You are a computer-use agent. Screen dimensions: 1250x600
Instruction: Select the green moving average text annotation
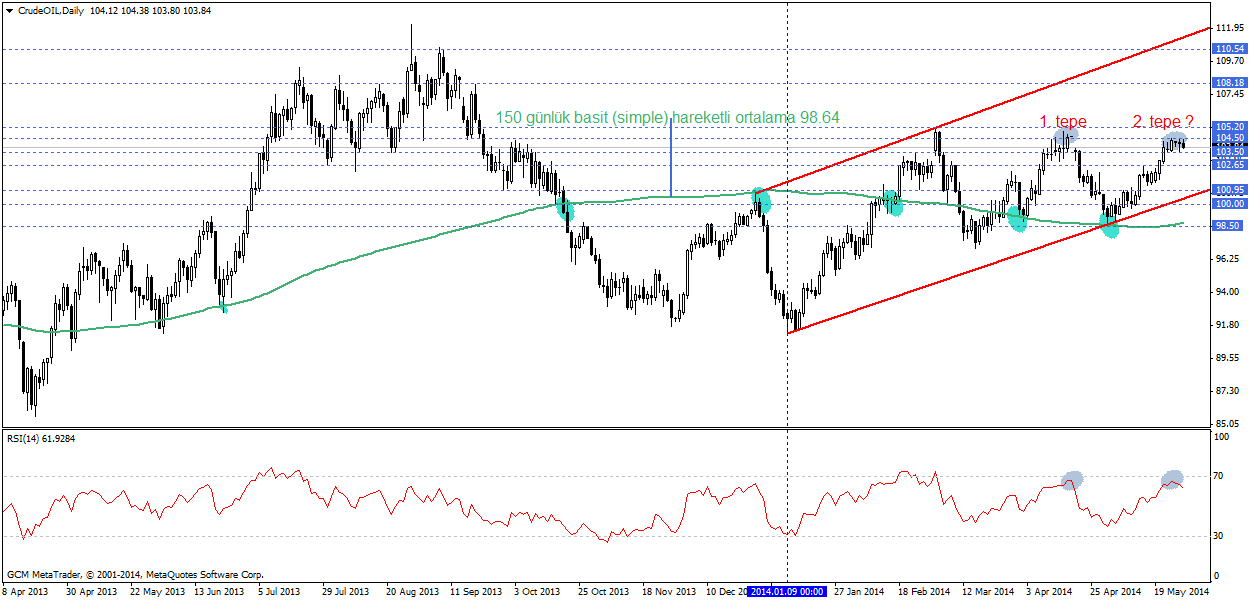[667, 117]
